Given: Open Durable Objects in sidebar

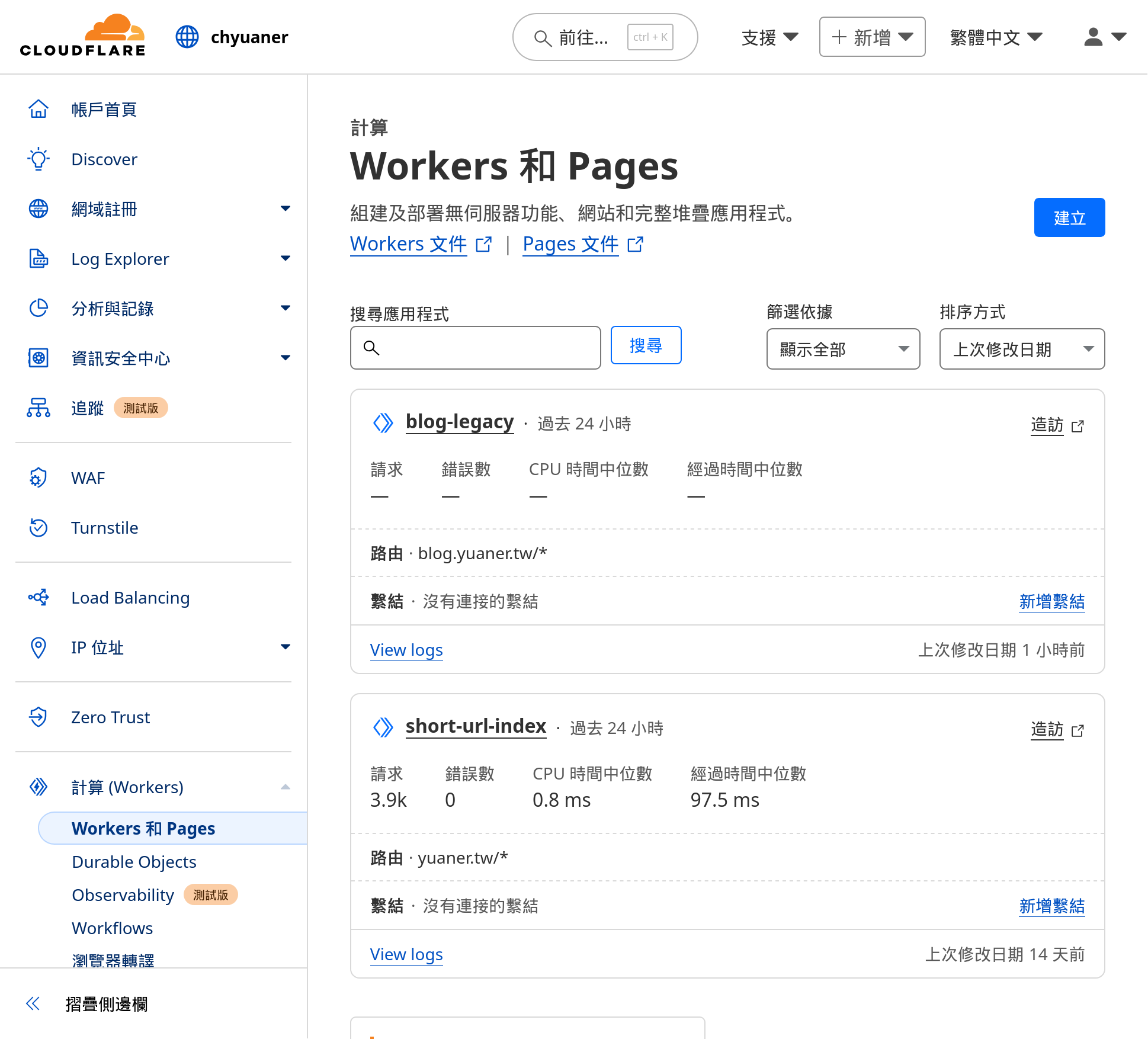Looking at the screenshot, I should point(134,862).
